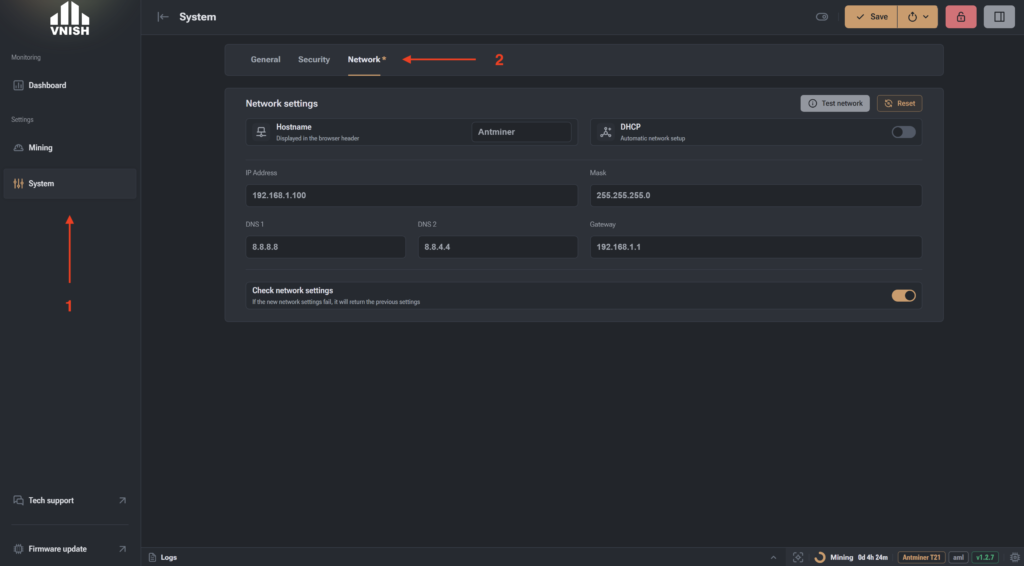Click the red unlock padlock button
This screenshot has height=566, width=1024.
click(x=961, y=17)
